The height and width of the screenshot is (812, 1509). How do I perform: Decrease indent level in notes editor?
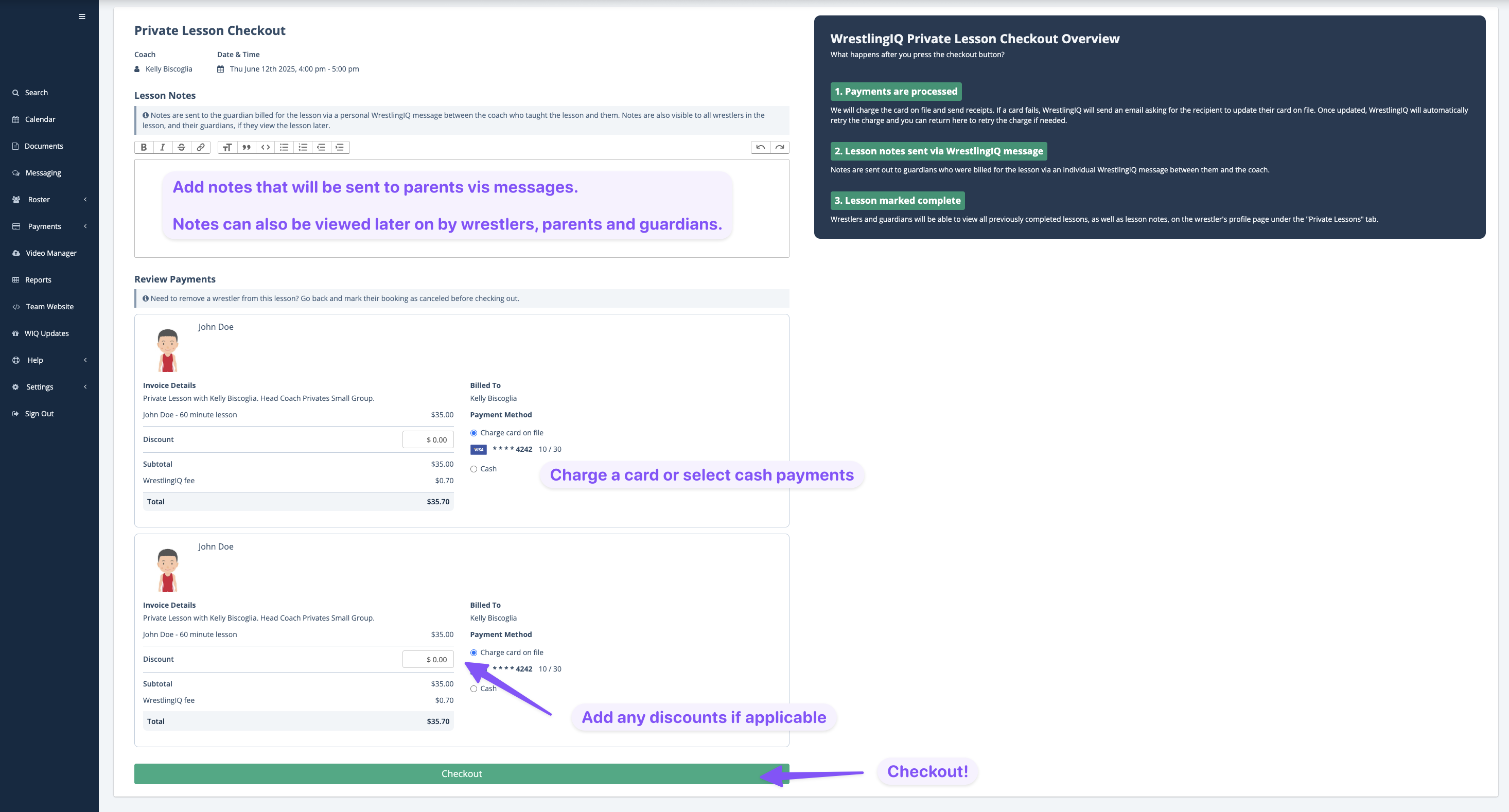321,147
